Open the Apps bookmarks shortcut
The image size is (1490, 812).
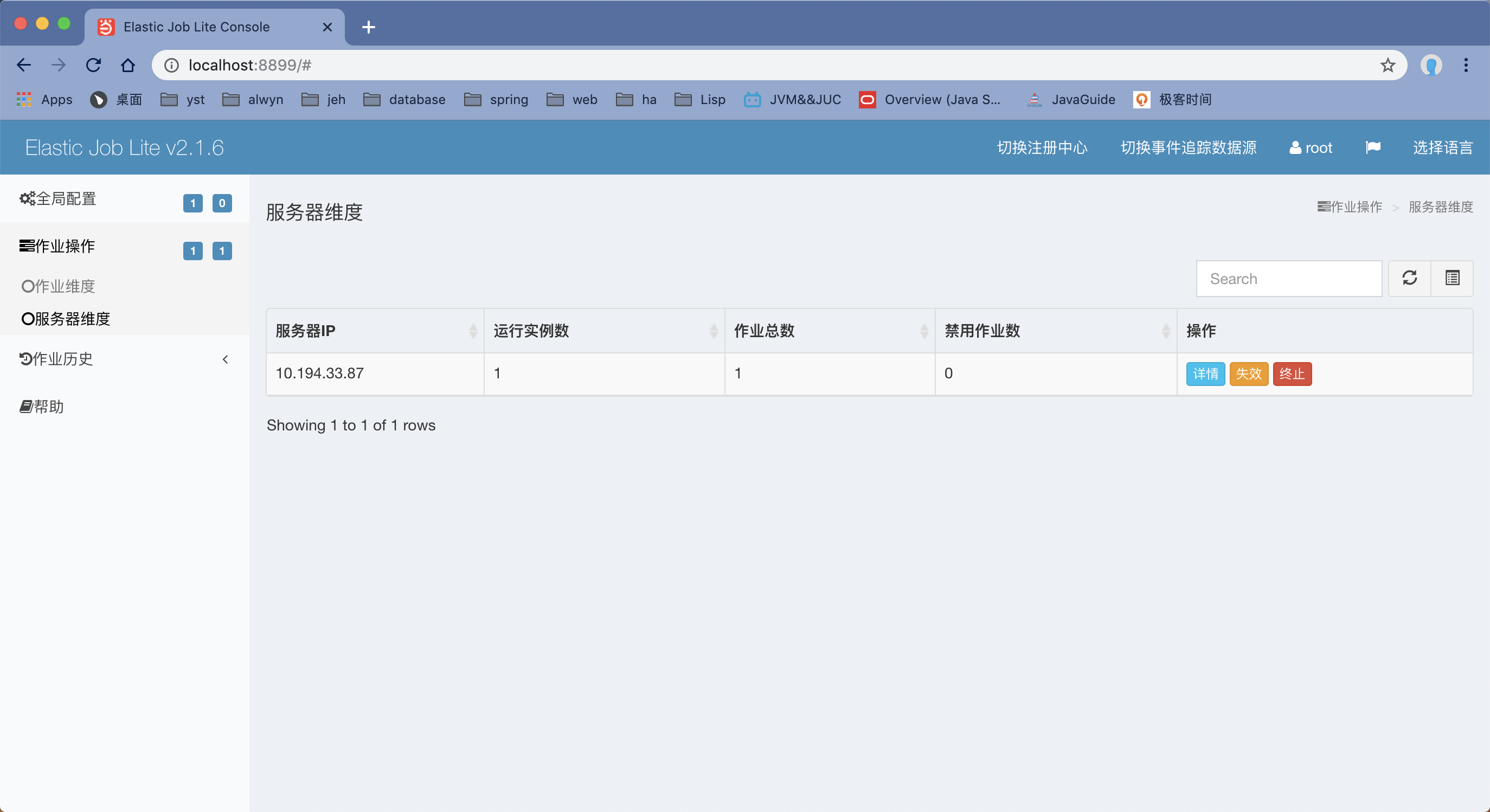point(44,100)
